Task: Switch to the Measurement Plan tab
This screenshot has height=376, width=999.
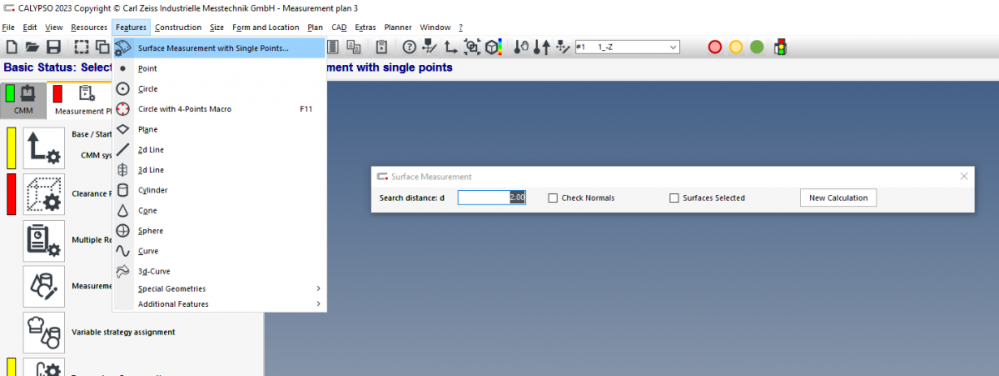Action: tap(80, 101)
